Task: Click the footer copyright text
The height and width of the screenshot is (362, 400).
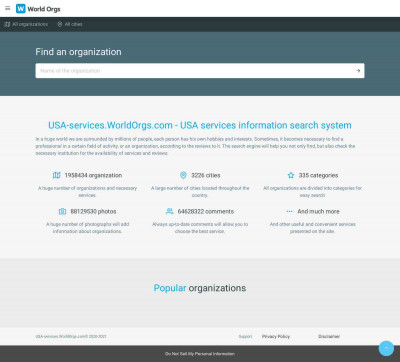Action: (x=71, y=336)
